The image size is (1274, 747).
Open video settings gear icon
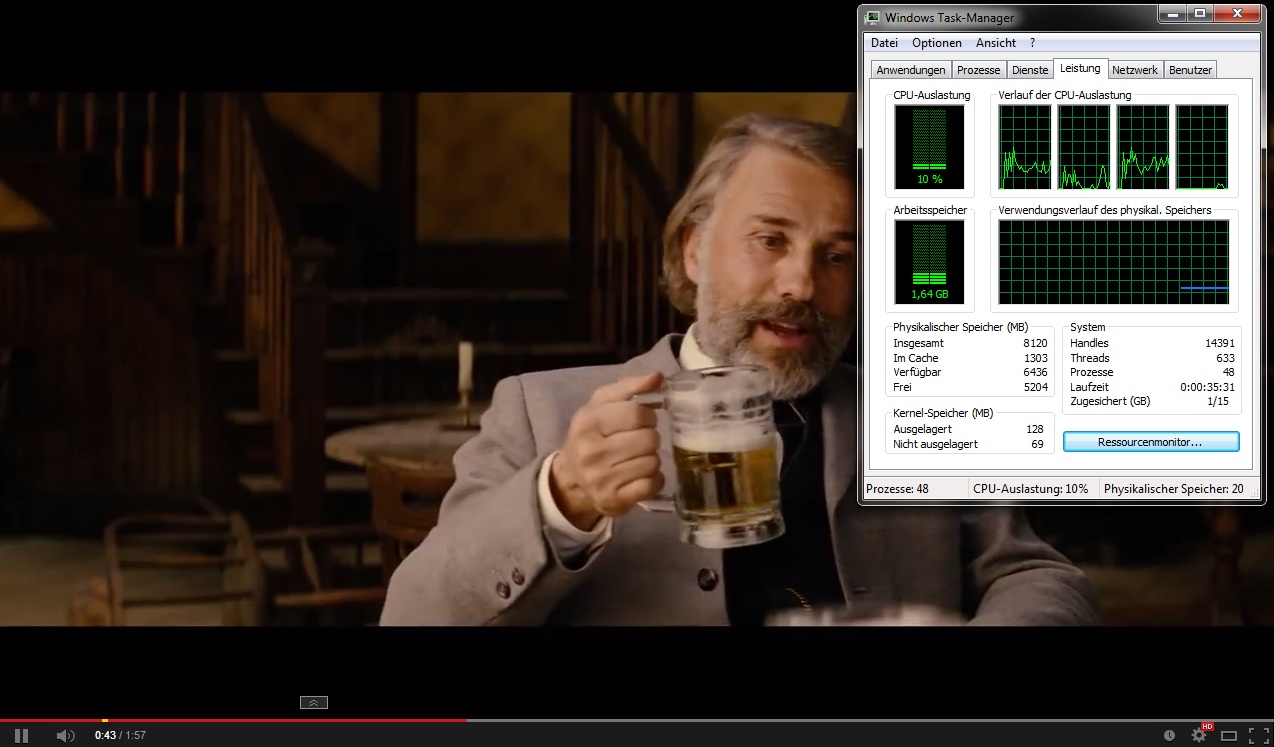tap(1199, 735)
